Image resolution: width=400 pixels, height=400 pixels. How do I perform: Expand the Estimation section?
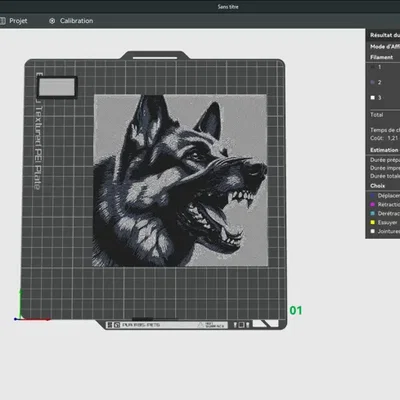(x=384, y=150)
